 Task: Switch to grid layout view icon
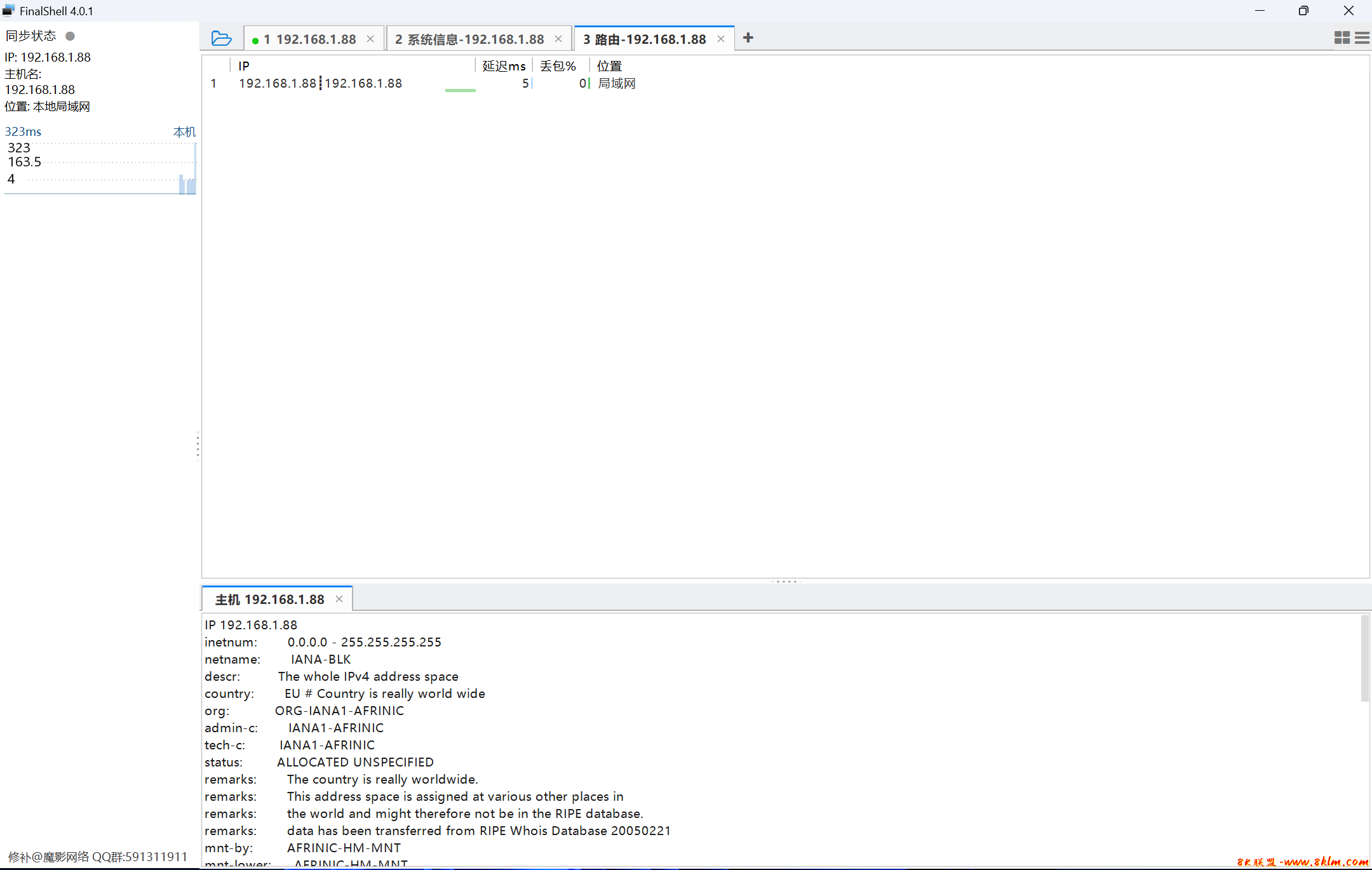pos(1342,38)
